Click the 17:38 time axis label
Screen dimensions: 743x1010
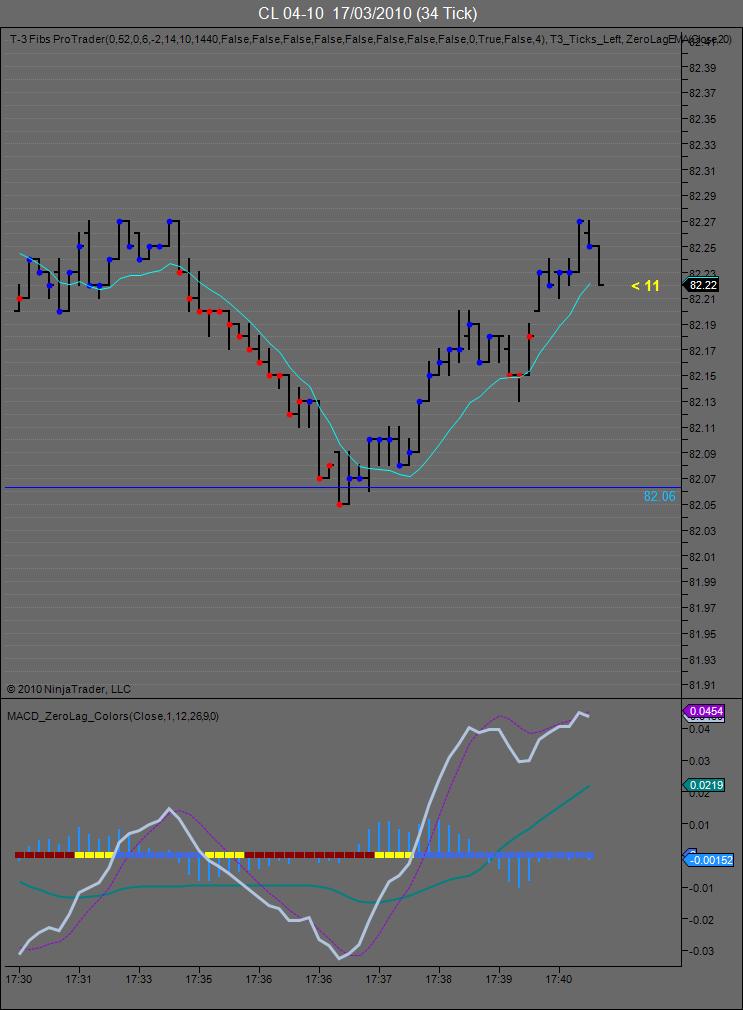pyautogui.click(x=438, y=979)
